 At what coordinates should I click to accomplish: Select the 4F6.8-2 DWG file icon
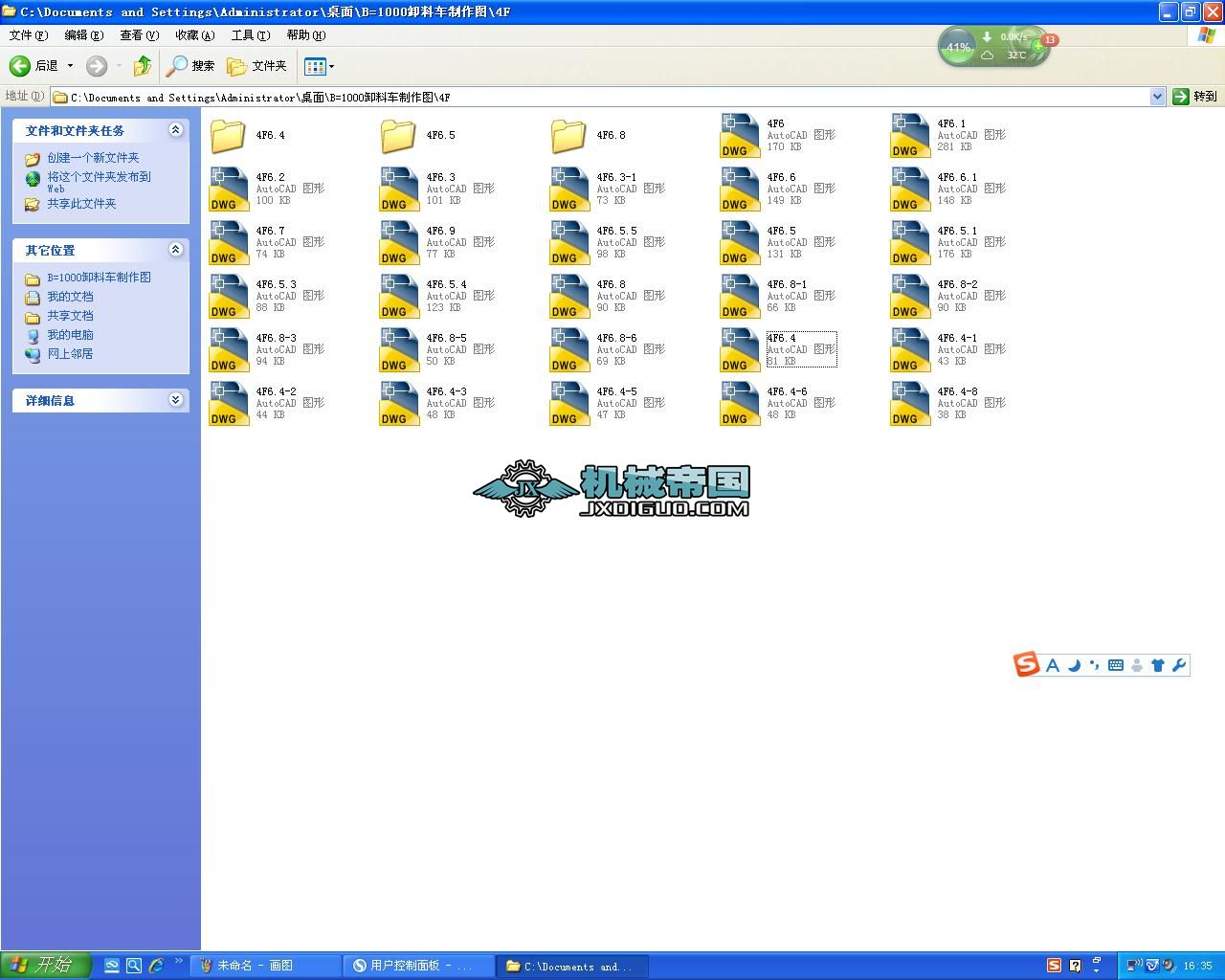[x=910, y=297]
